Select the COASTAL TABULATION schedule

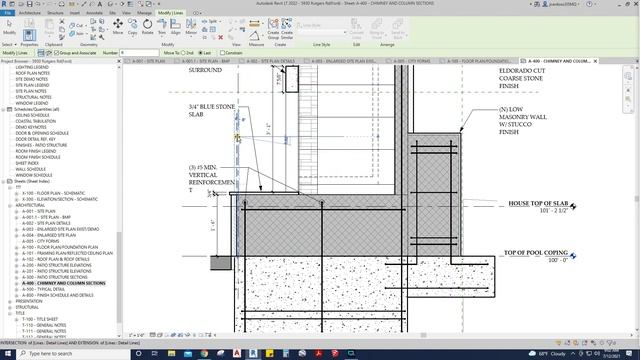[x=36, y=121]
